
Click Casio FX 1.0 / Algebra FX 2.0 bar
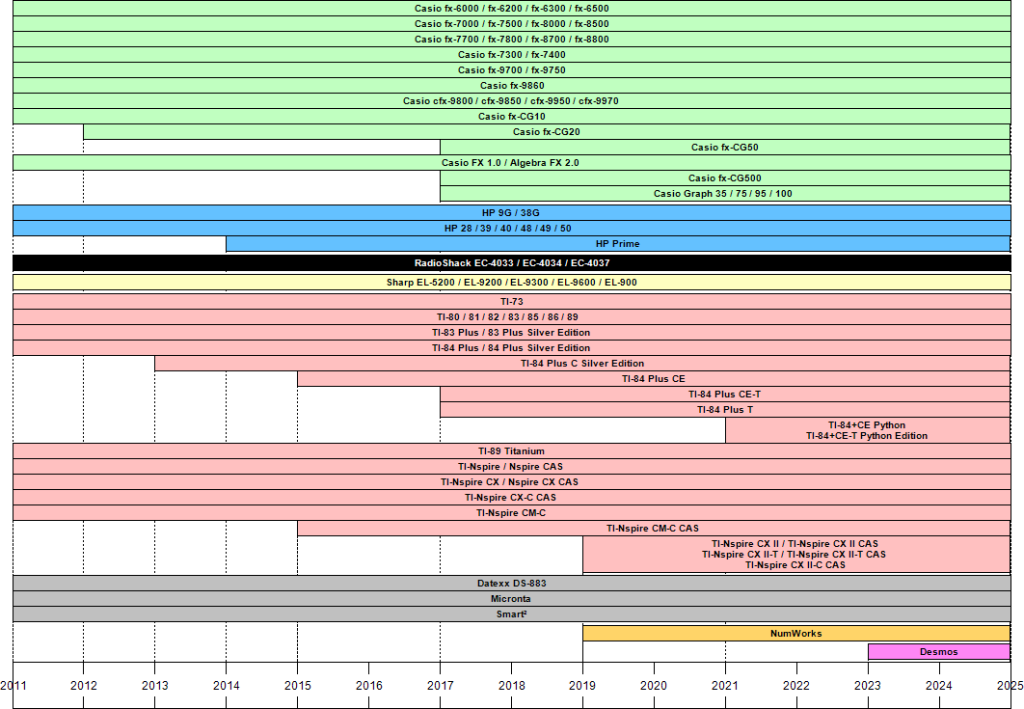click(x=512, y=163)
